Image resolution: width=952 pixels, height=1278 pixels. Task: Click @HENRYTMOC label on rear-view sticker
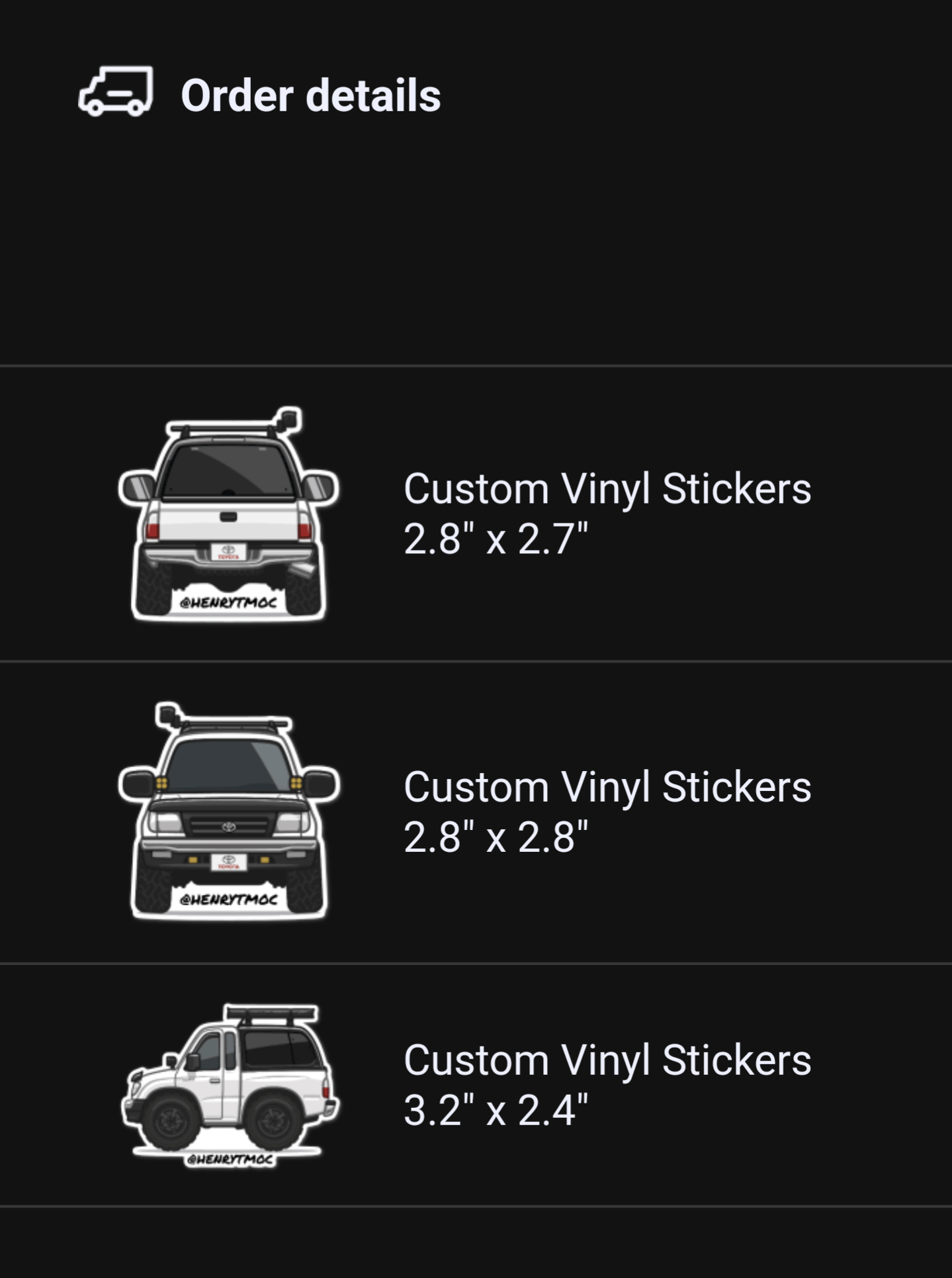pos(228,603)
